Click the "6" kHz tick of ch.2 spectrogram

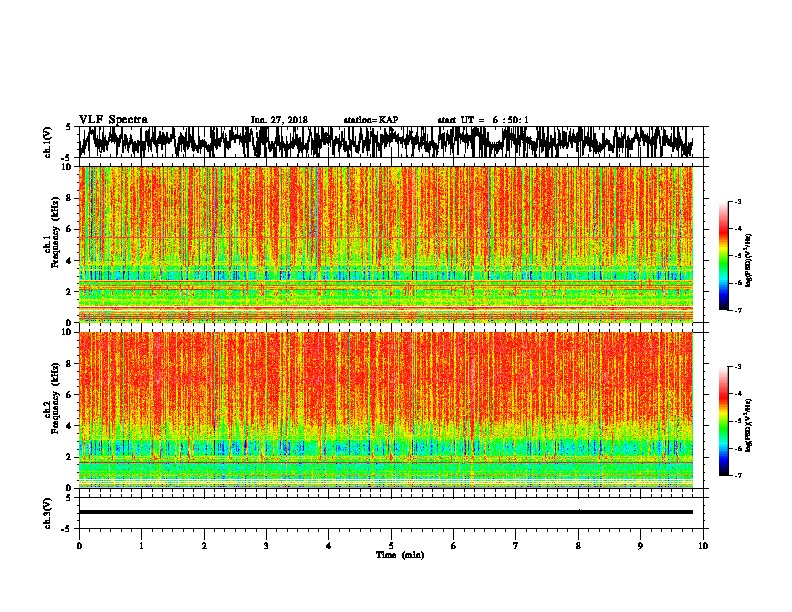pyautogui.click(x=70, y=394)
